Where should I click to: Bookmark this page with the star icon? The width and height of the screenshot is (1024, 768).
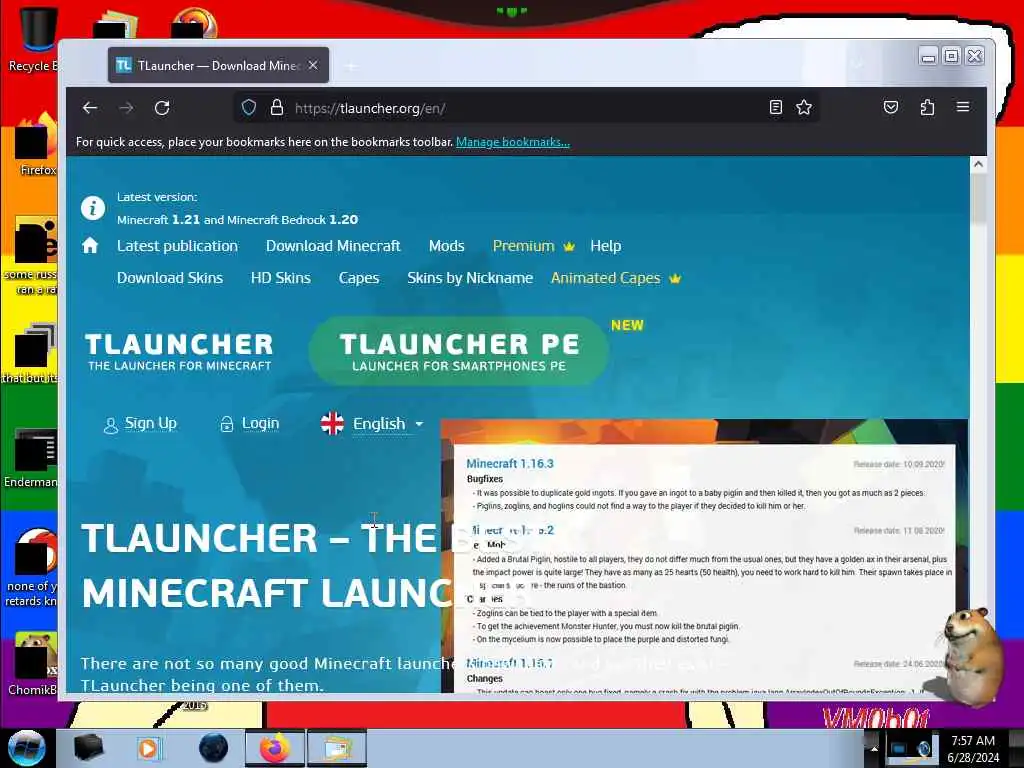(804, 108)
